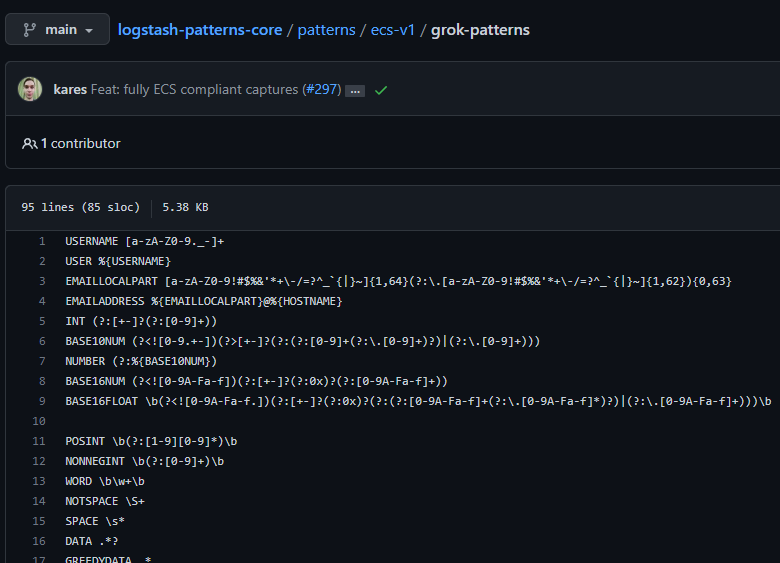Select line number 9 for BASE16FLOAT
Image resolution: width=780 pixels, height=563 pixels.
click(41, 401)
